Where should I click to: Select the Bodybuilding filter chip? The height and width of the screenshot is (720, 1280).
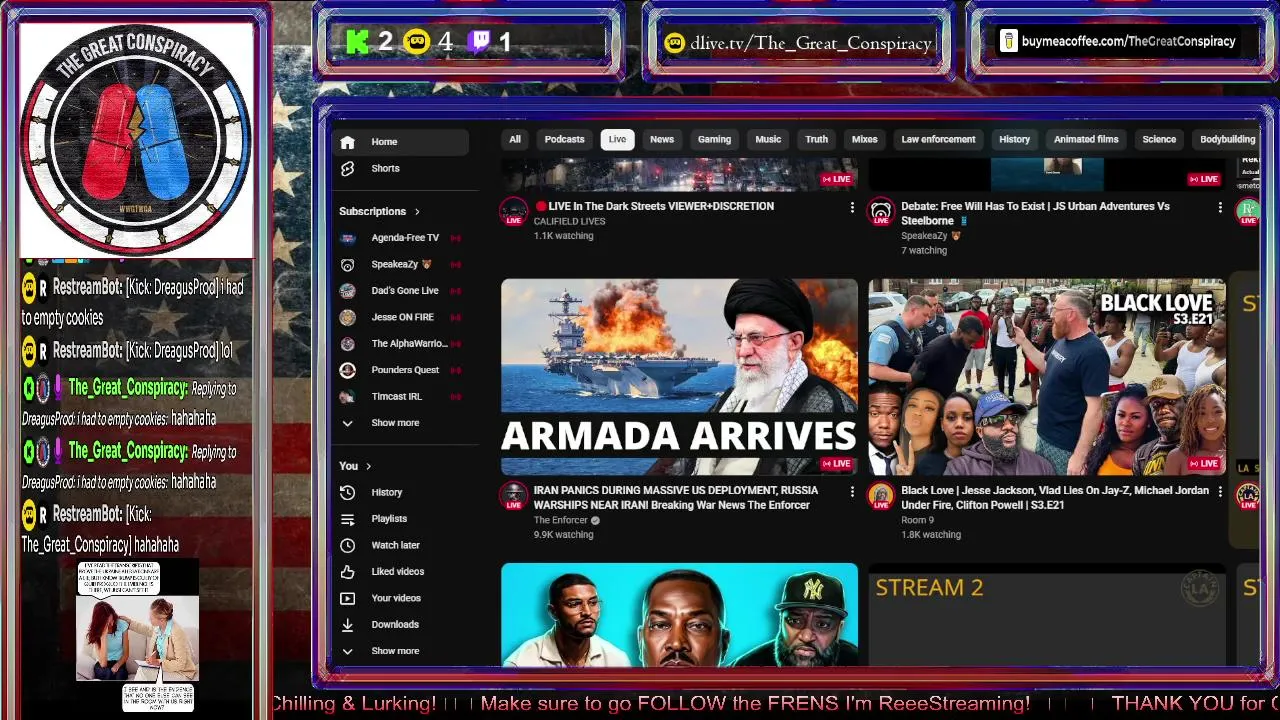click(x=1227, y=139)
